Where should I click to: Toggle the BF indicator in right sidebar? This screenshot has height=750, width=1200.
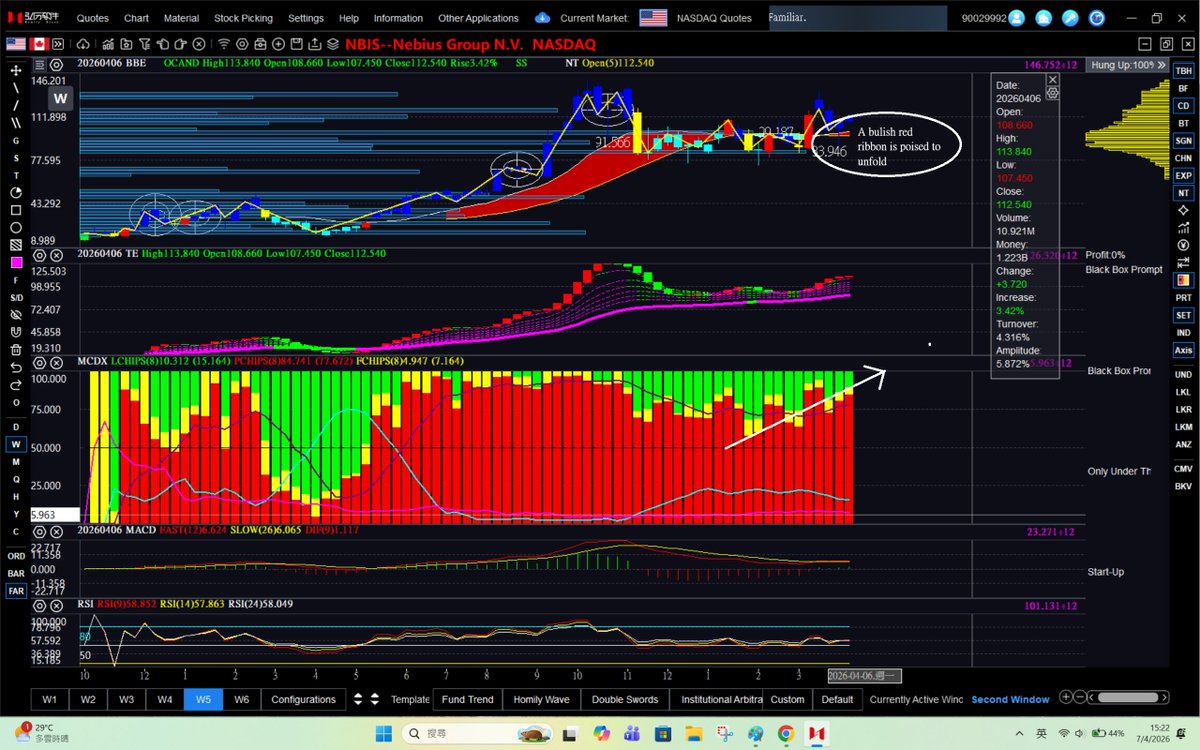pos(1184,88)
